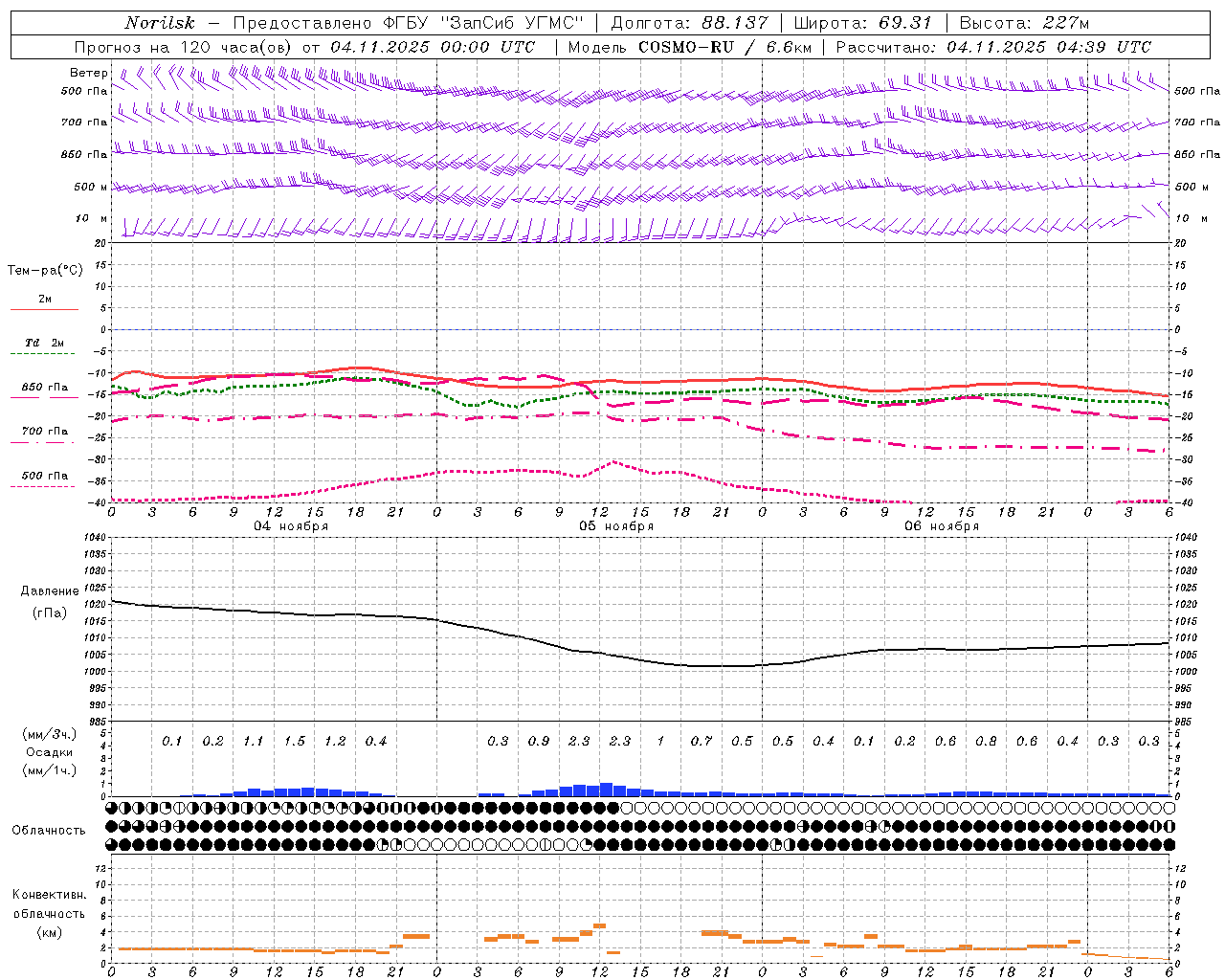Click the Конвективн. convective cloud label

tap(49, 895)
